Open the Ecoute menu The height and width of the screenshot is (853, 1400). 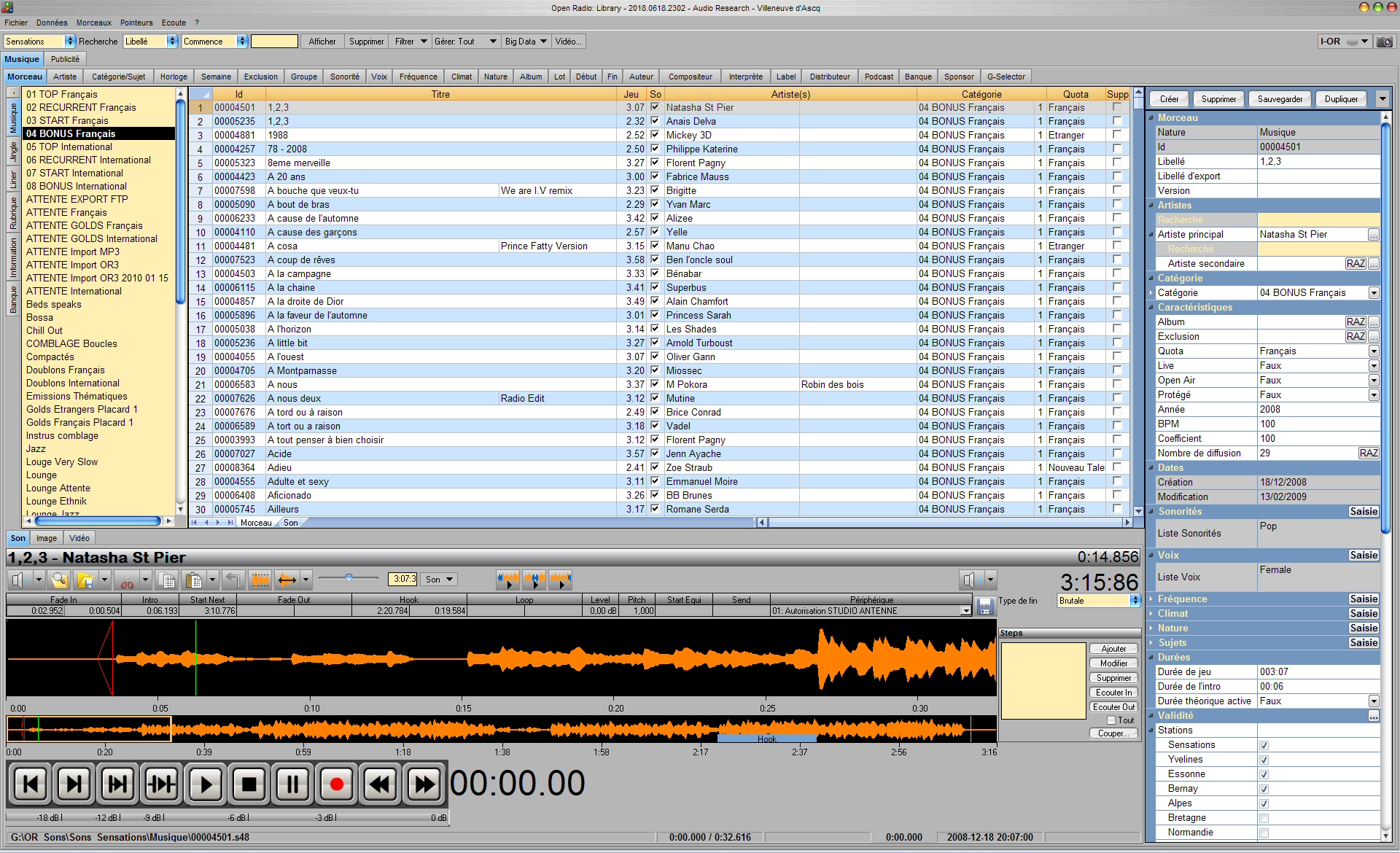[174, 23]
